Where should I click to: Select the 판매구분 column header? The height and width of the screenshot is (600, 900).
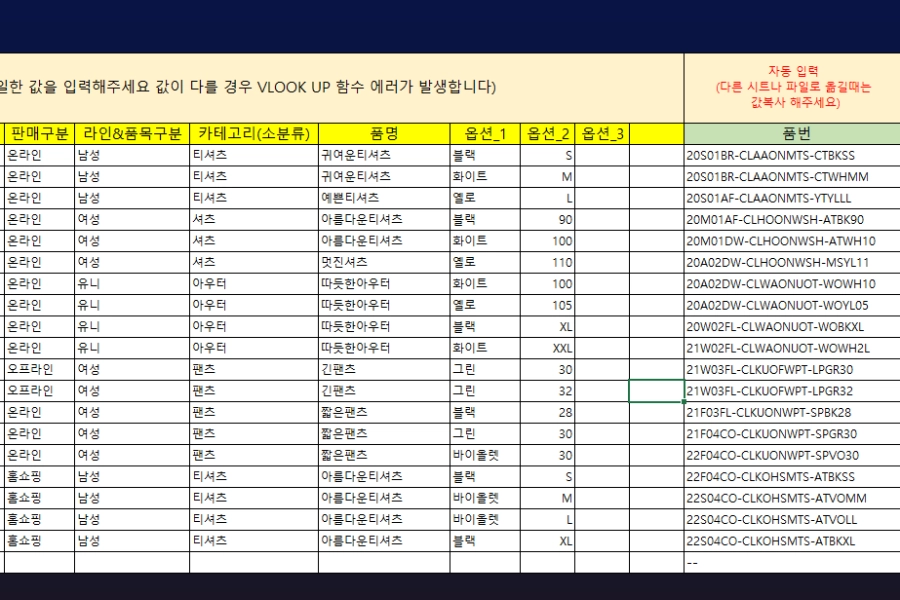[40, 134]
